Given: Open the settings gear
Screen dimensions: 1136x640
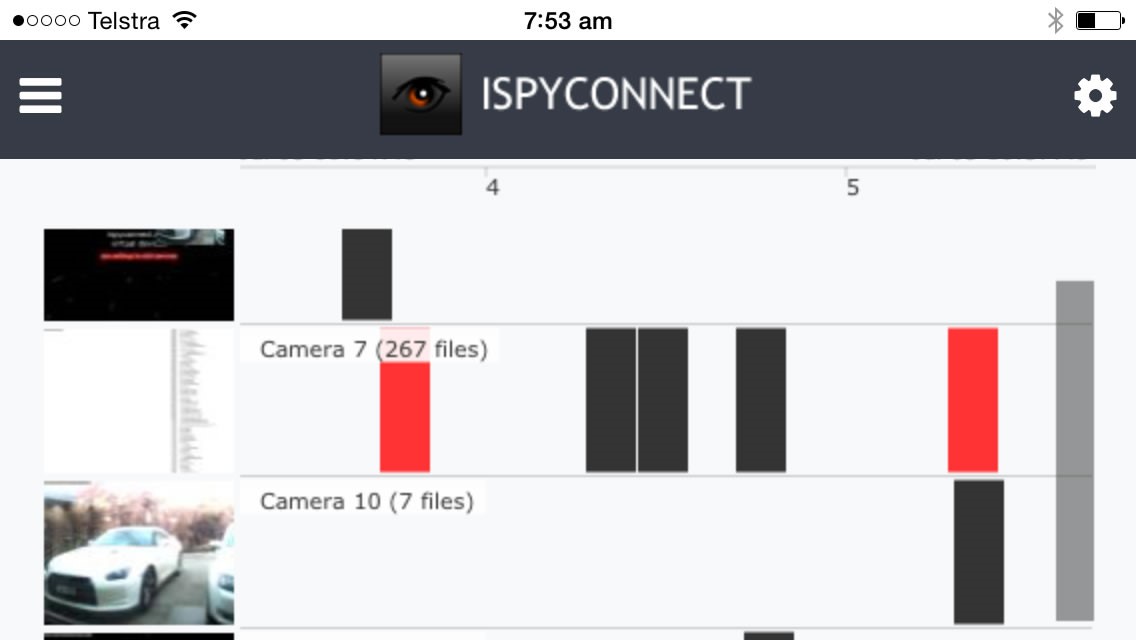Looking at the screenshot, I should tap(1096, 95).
